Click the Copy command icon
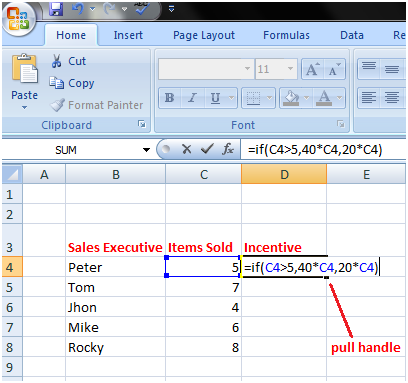Viewport: 408px width, 383px height. pos(56,83)
